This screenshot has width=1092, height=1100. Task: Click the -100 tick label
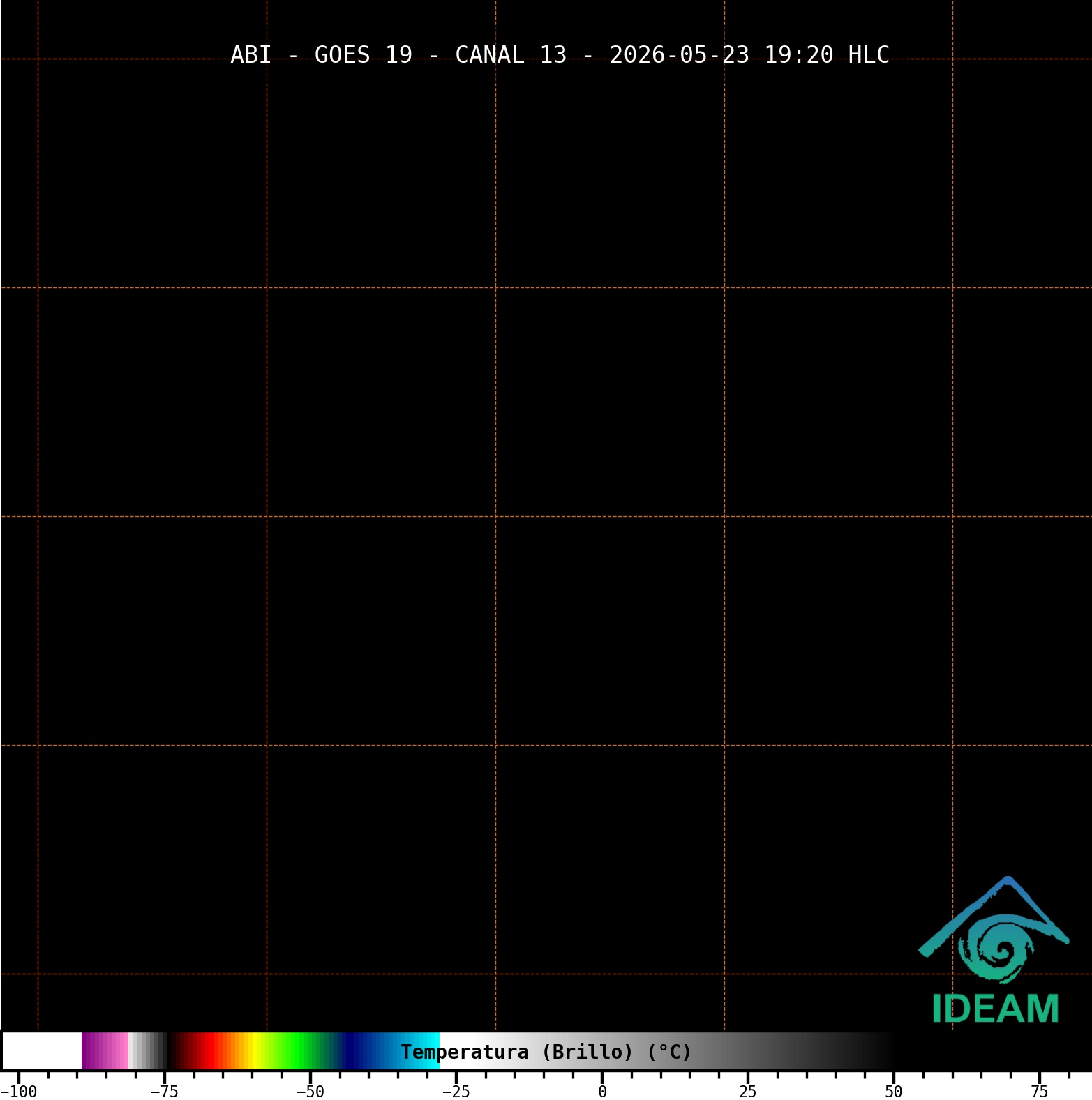point(19,1092)
